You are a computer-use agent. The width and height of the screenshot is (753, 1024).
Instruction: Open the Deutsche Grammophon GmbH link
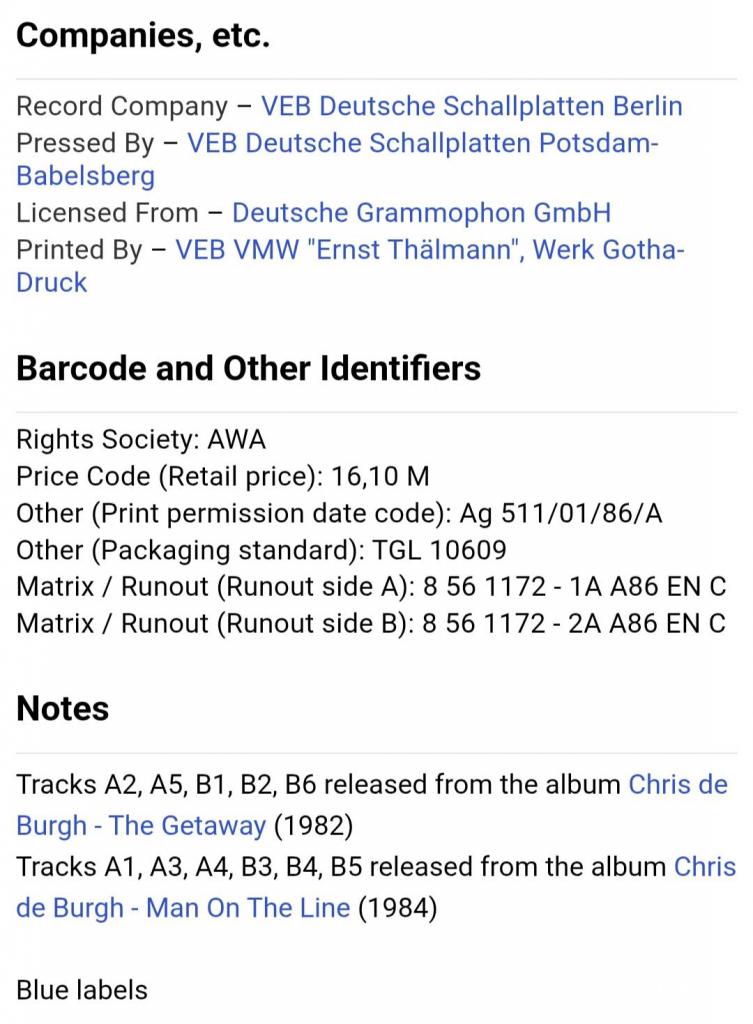(422, 213)
